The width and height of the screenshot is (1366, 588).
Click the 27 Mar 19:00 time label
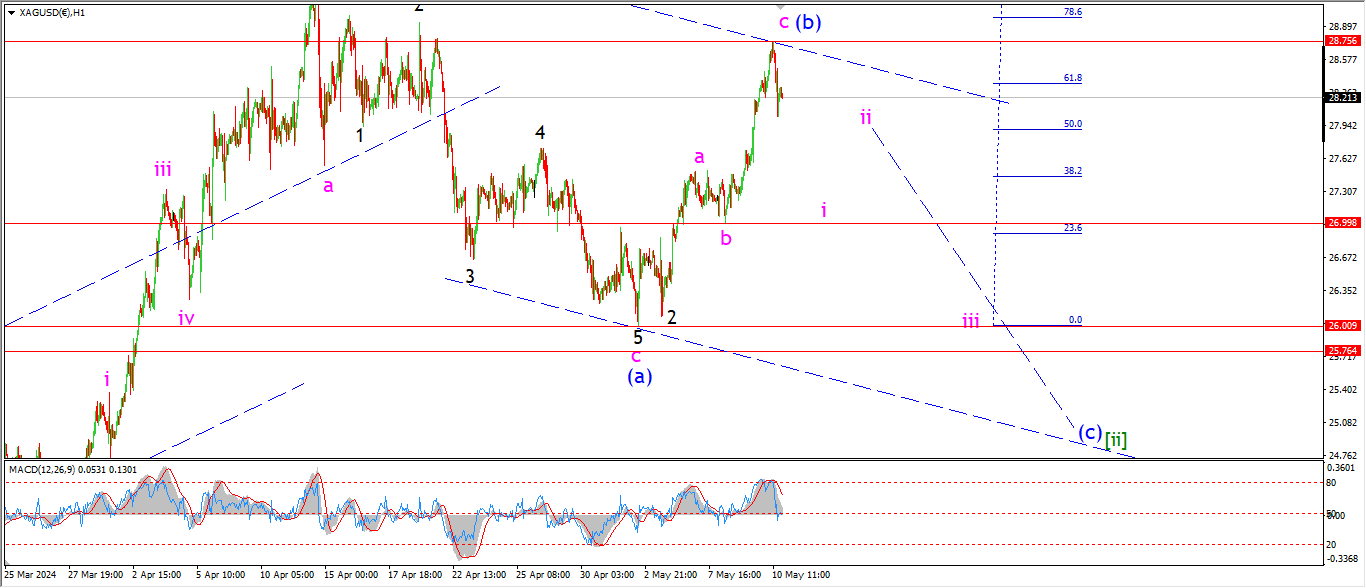tap(96, 576)
